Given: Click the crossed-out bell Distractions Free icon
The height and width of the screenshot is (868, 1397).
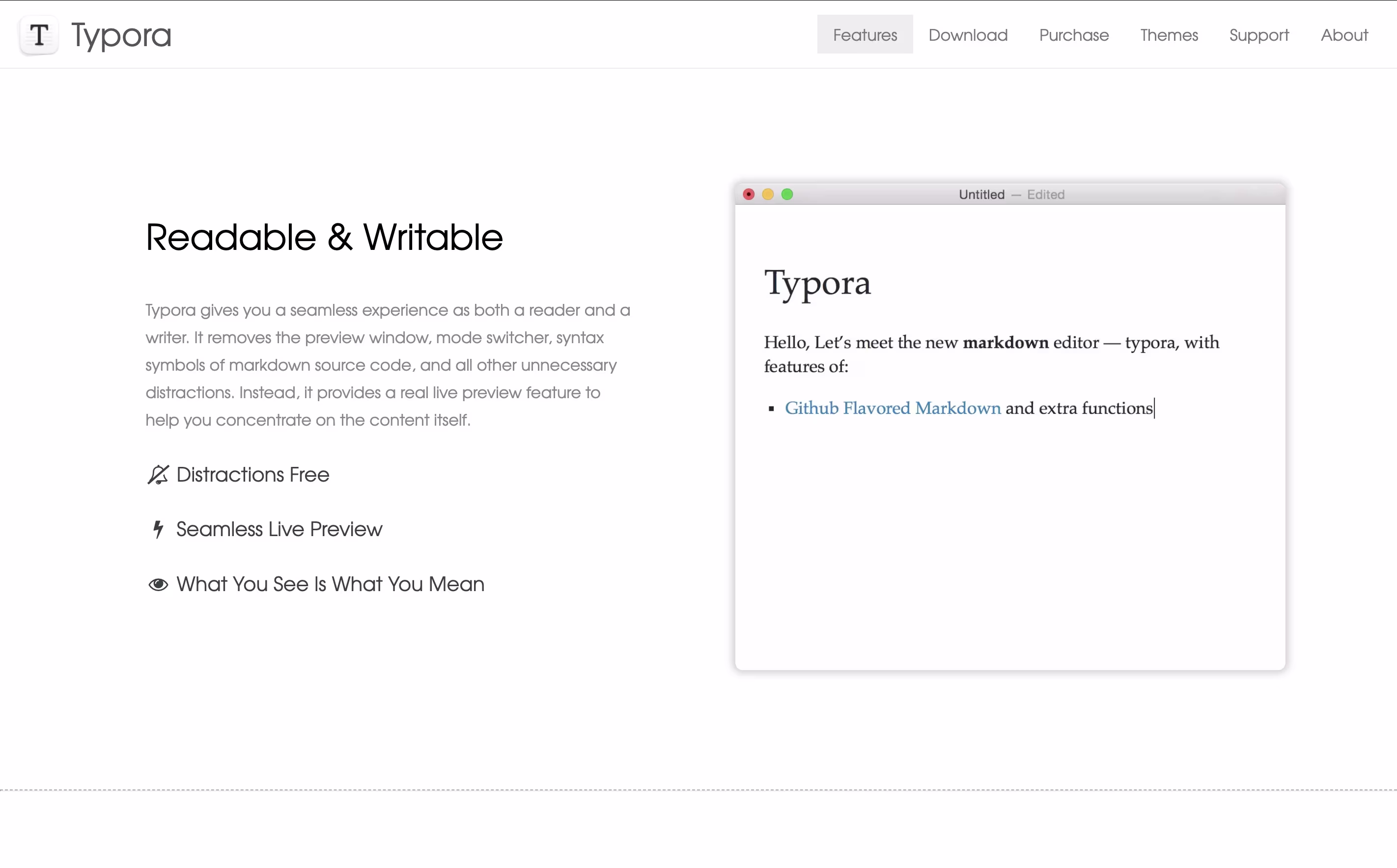Looking at the screenshot, I should (x=158, y=475).
